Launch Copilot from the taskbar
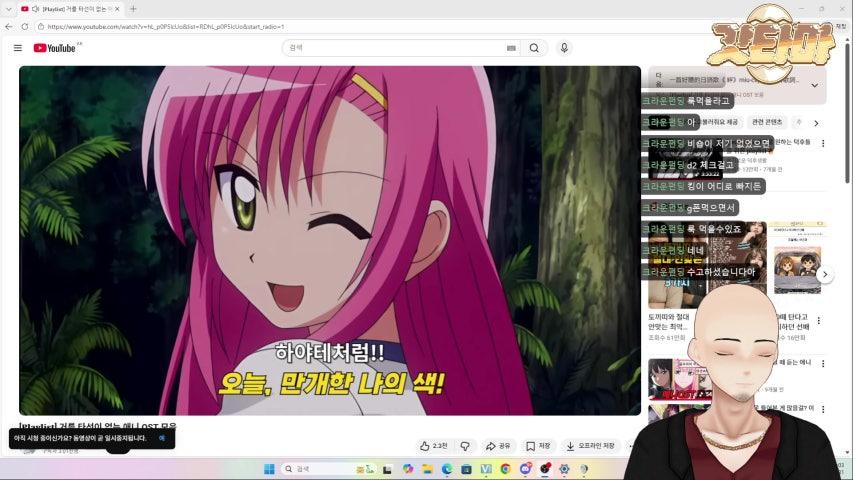This screenshot has width=853, height=480. [x=407, y=469]
